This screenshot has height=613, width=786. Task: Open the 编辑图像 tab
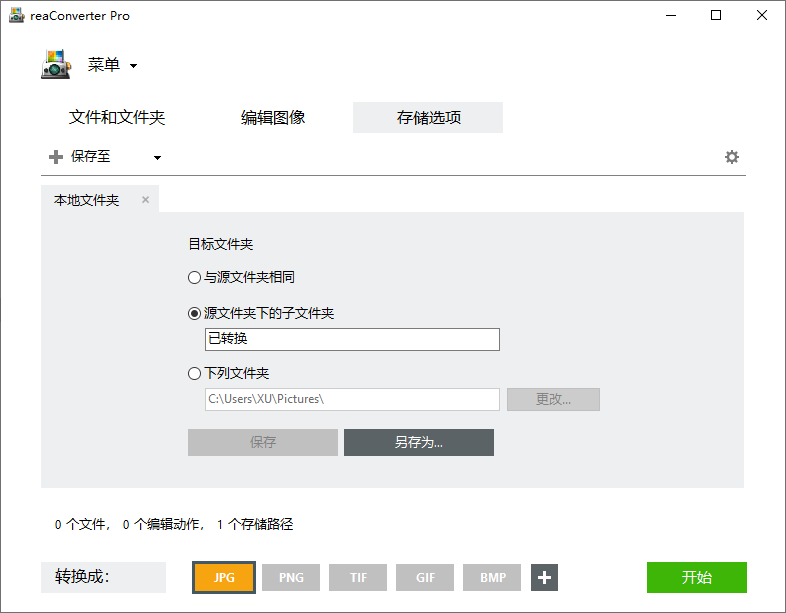(x=273, y=118)
